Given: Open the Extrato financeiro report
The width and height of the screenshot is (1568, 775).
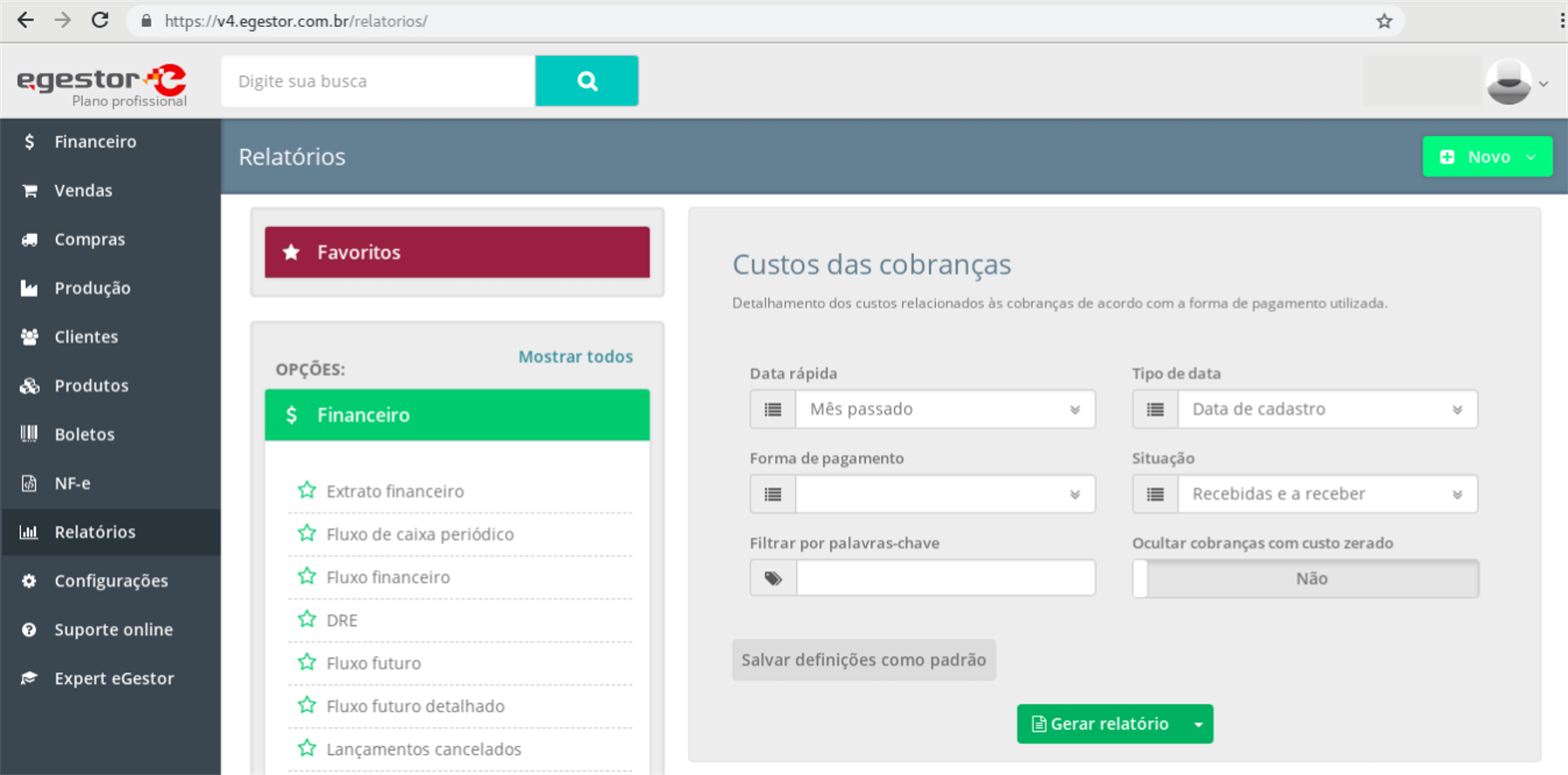Looking at the screenshot, I should pyautogui.click(x=395, y=491).
